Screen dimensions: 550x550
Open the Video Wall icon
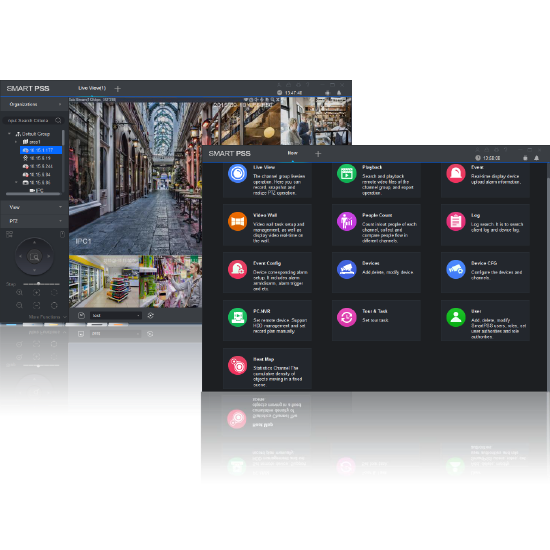(x=237, y=221)
